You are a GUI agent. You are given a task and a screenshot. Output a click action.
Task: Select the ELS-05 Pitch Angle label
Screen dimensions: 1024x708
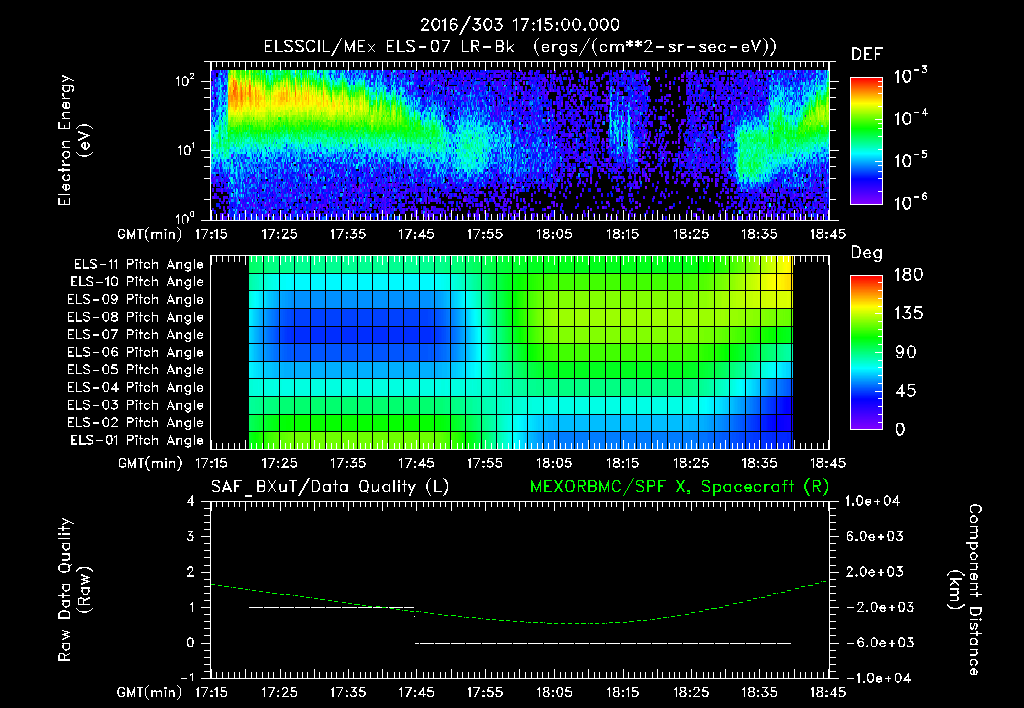pos(135,370)
